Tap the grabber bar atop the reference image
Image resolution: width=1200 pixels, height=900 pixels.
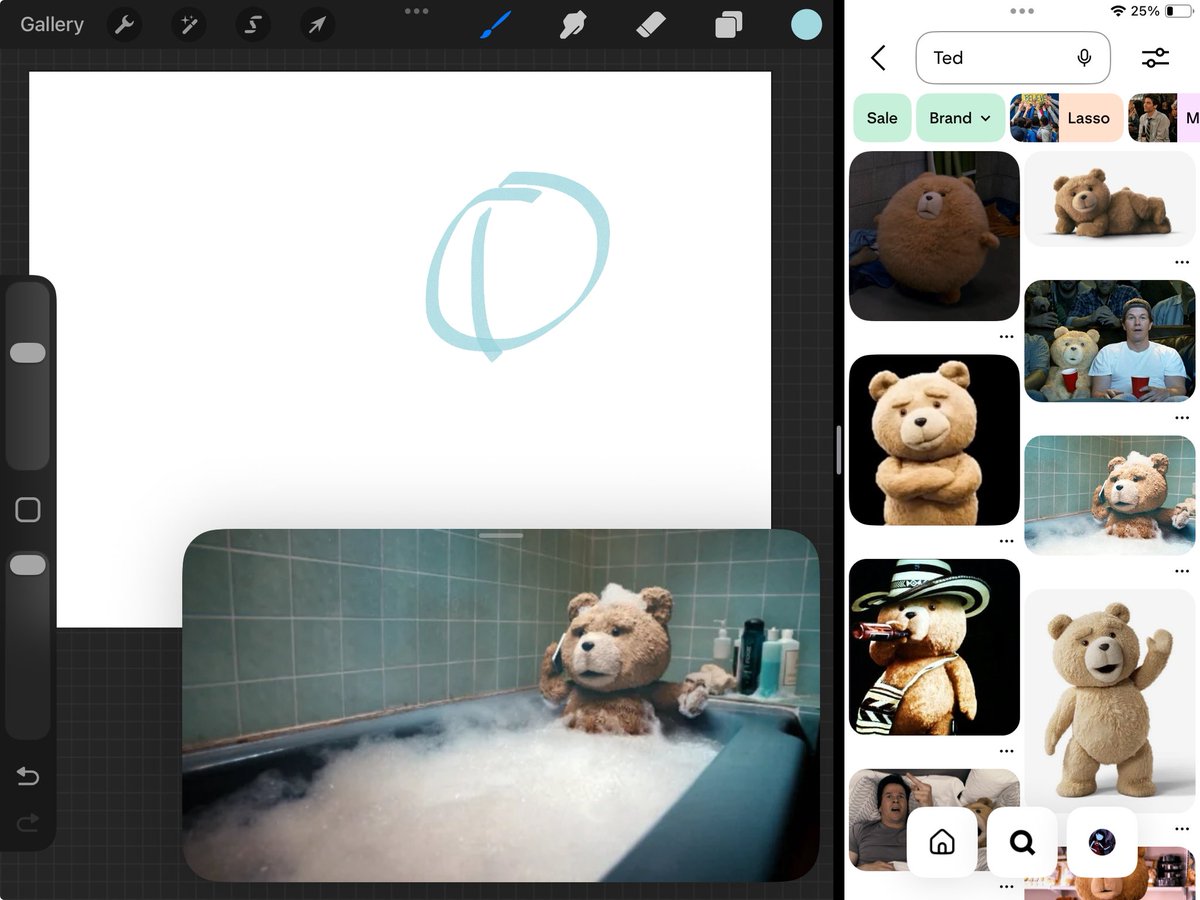(x=501, y=536)
